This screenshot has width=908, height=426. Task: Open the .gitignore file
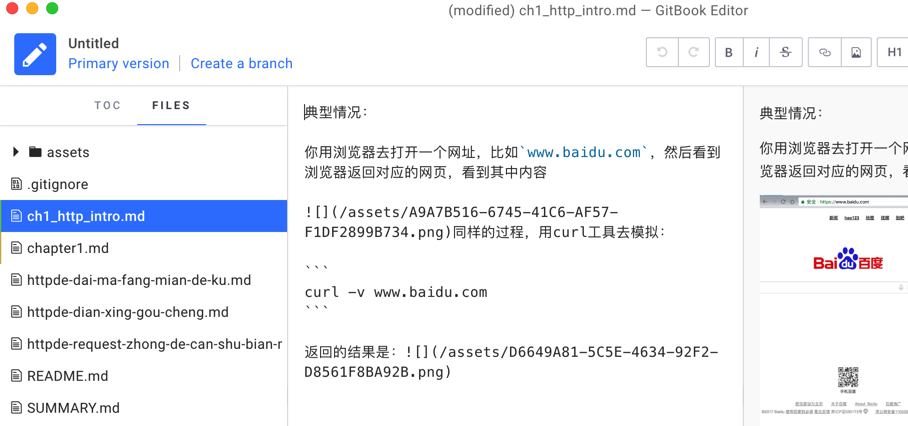[57, 184]
